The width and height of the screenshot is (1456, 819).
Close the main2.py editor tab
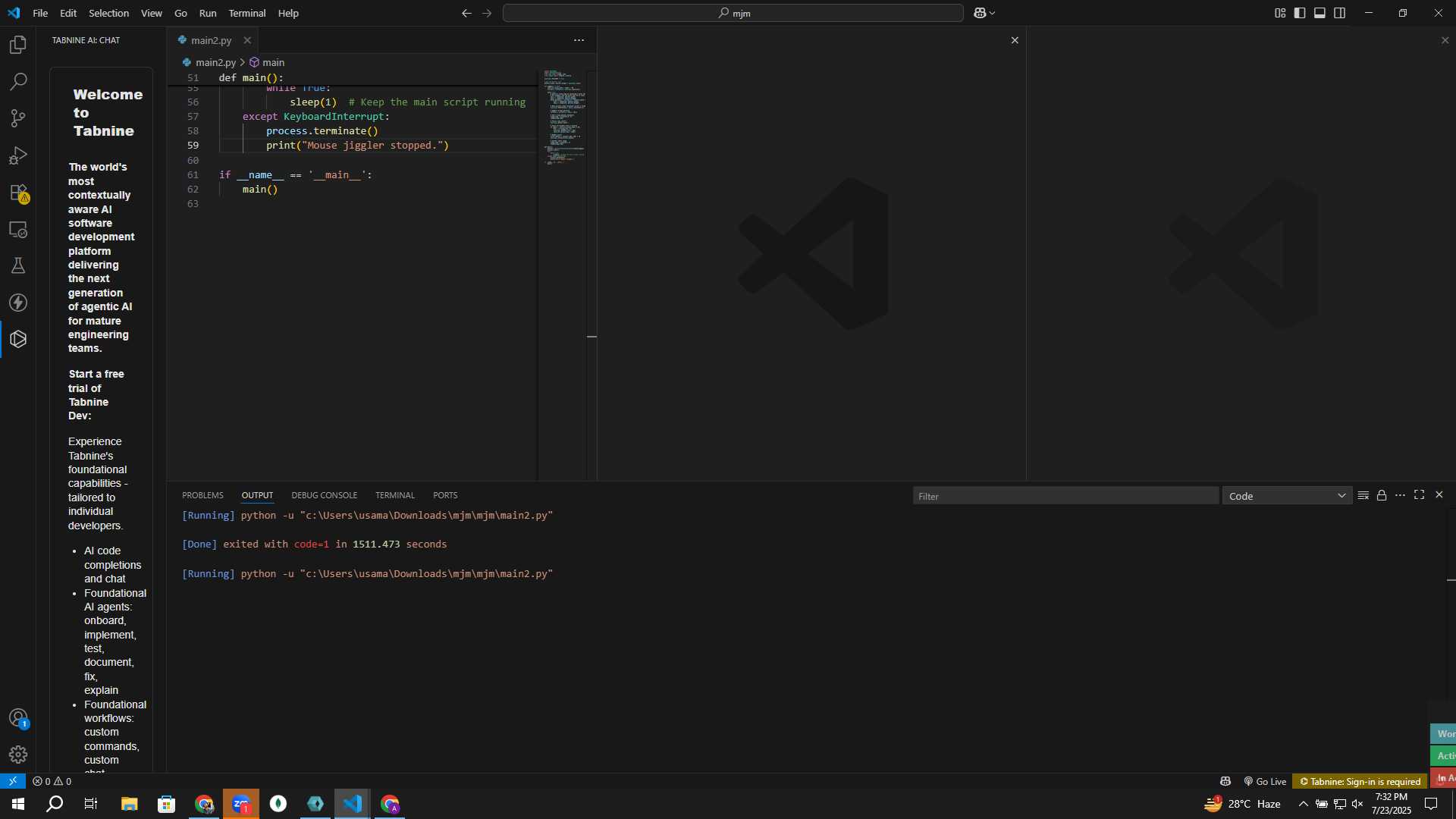[x=247, y=40]
